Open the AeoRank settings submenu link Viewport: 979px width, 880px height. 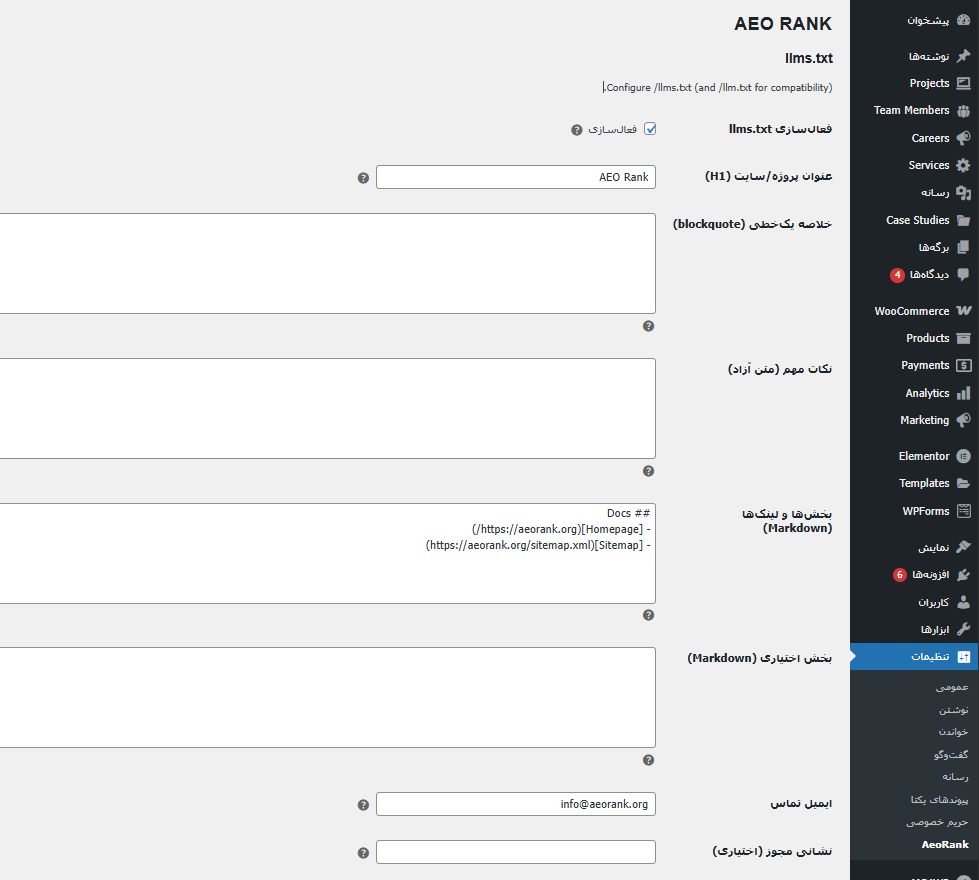point(945,844)
